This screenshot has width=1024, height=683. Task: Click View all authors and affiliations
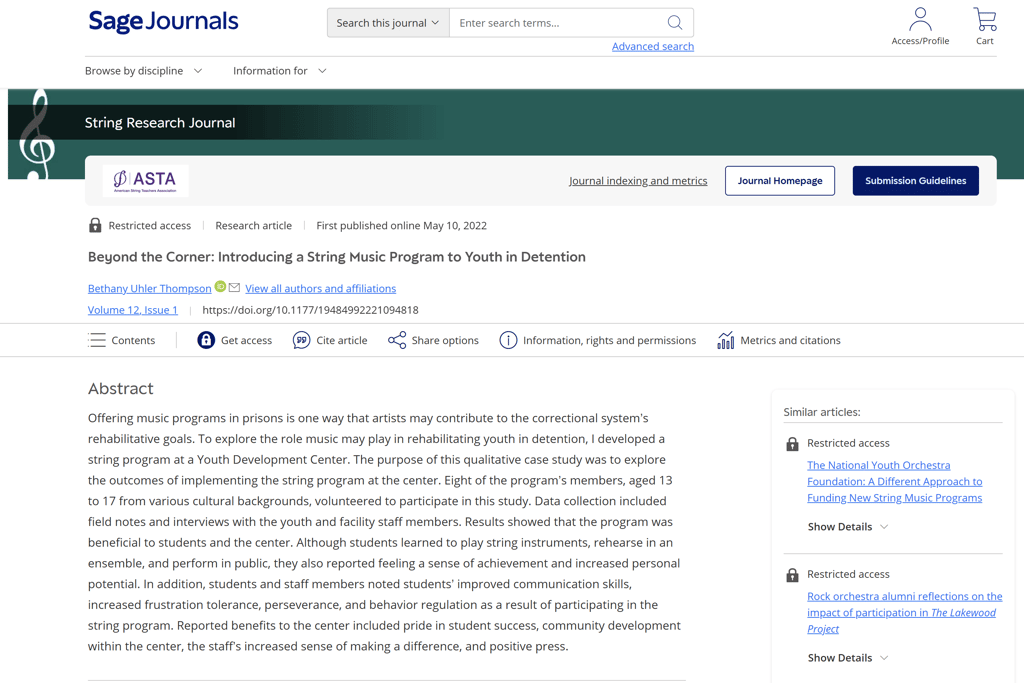click(321, 289)
